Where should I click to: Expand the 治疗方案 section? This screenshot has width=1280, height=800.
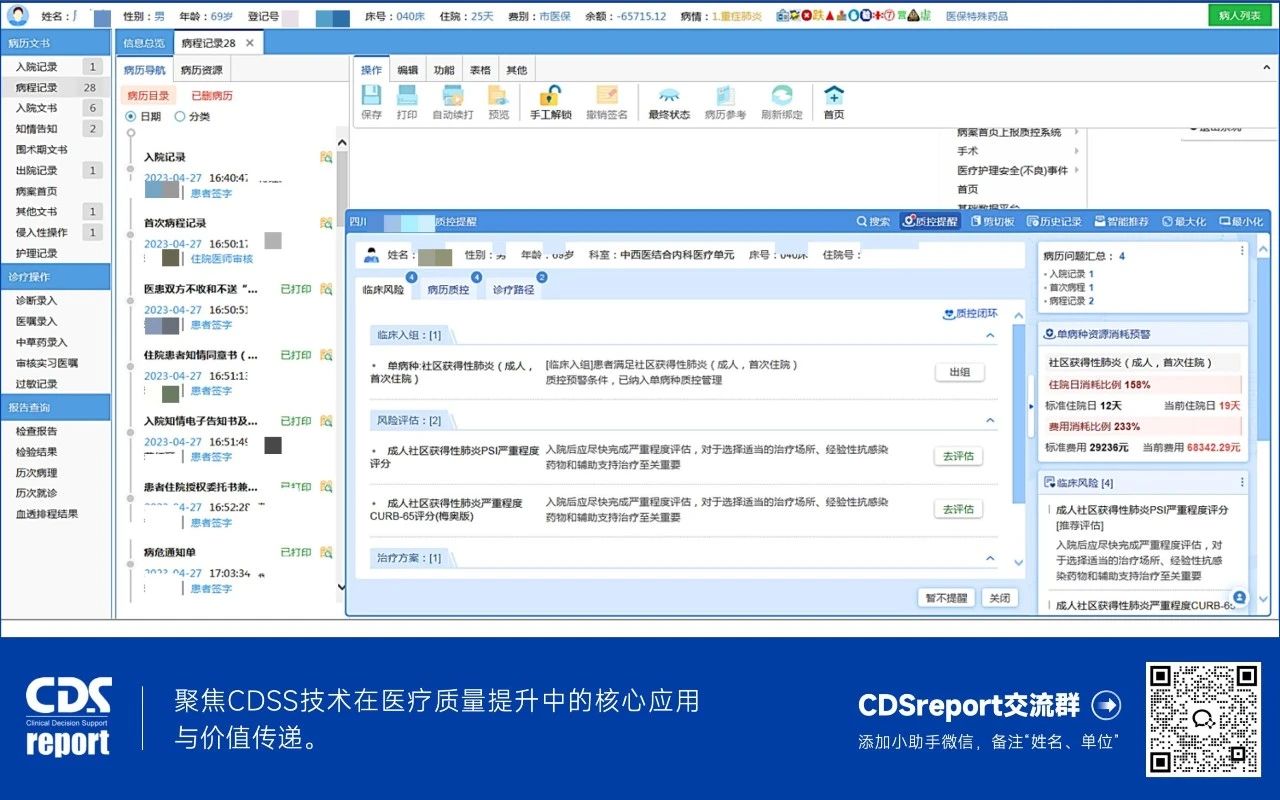point(990,558)
